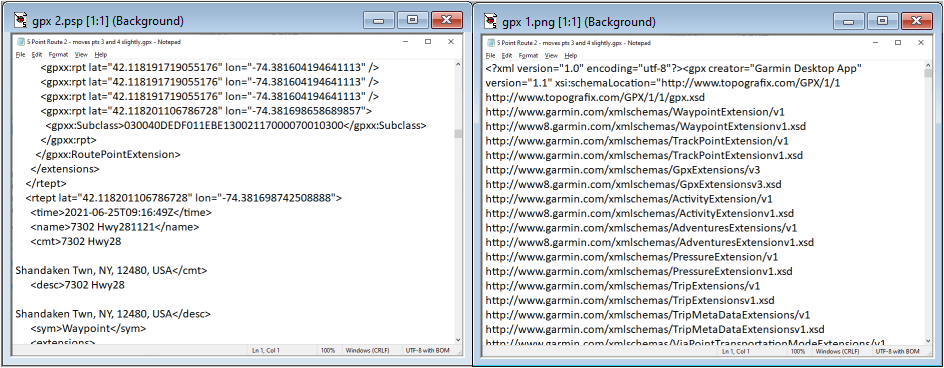Open the Format menu in gpx 1.png window
This screenshot has width=944, height=368.
coord(528,55)
